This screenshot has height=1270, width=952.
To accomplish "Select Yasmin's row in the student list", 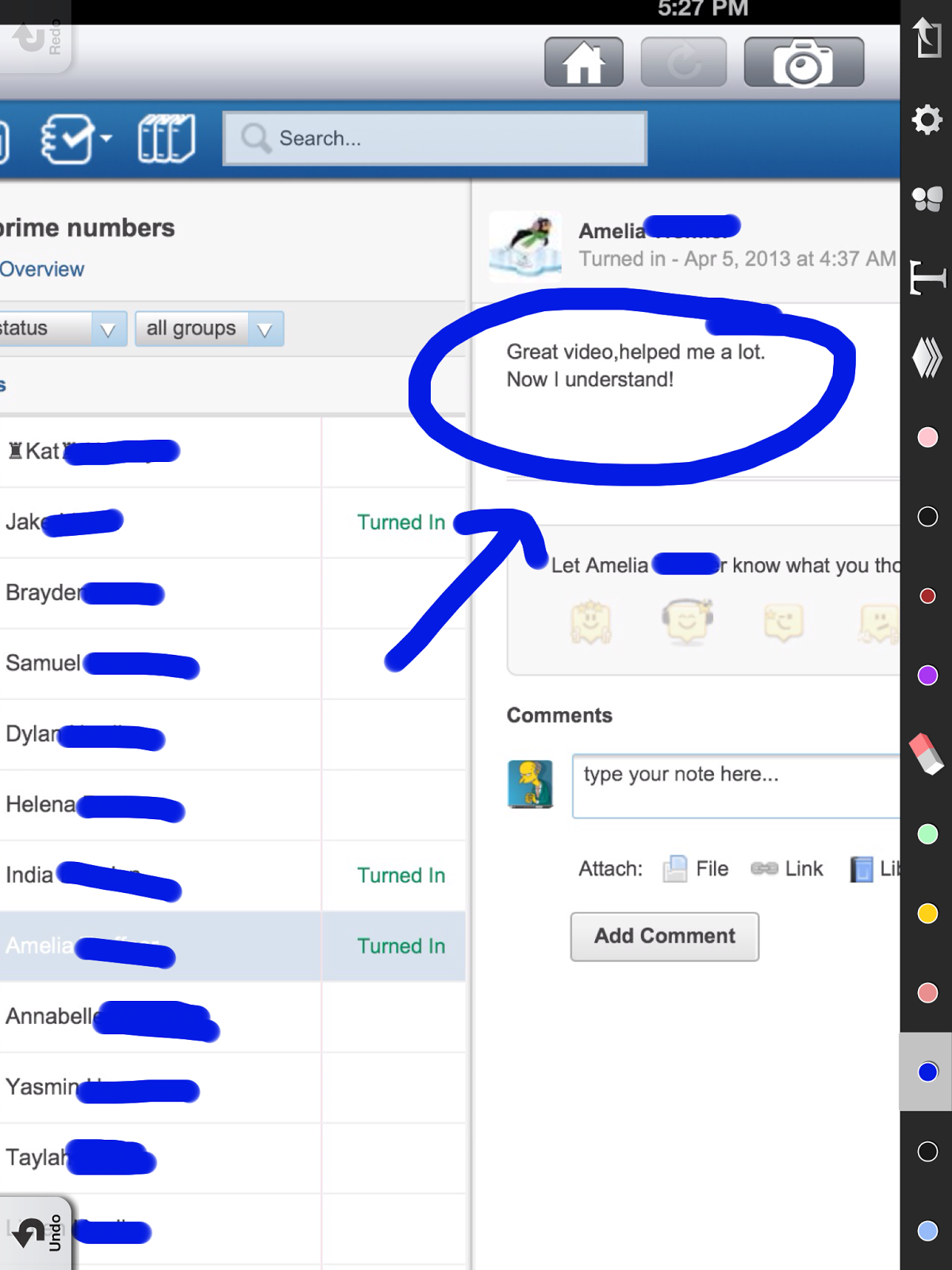I will tap(232, 1087).
